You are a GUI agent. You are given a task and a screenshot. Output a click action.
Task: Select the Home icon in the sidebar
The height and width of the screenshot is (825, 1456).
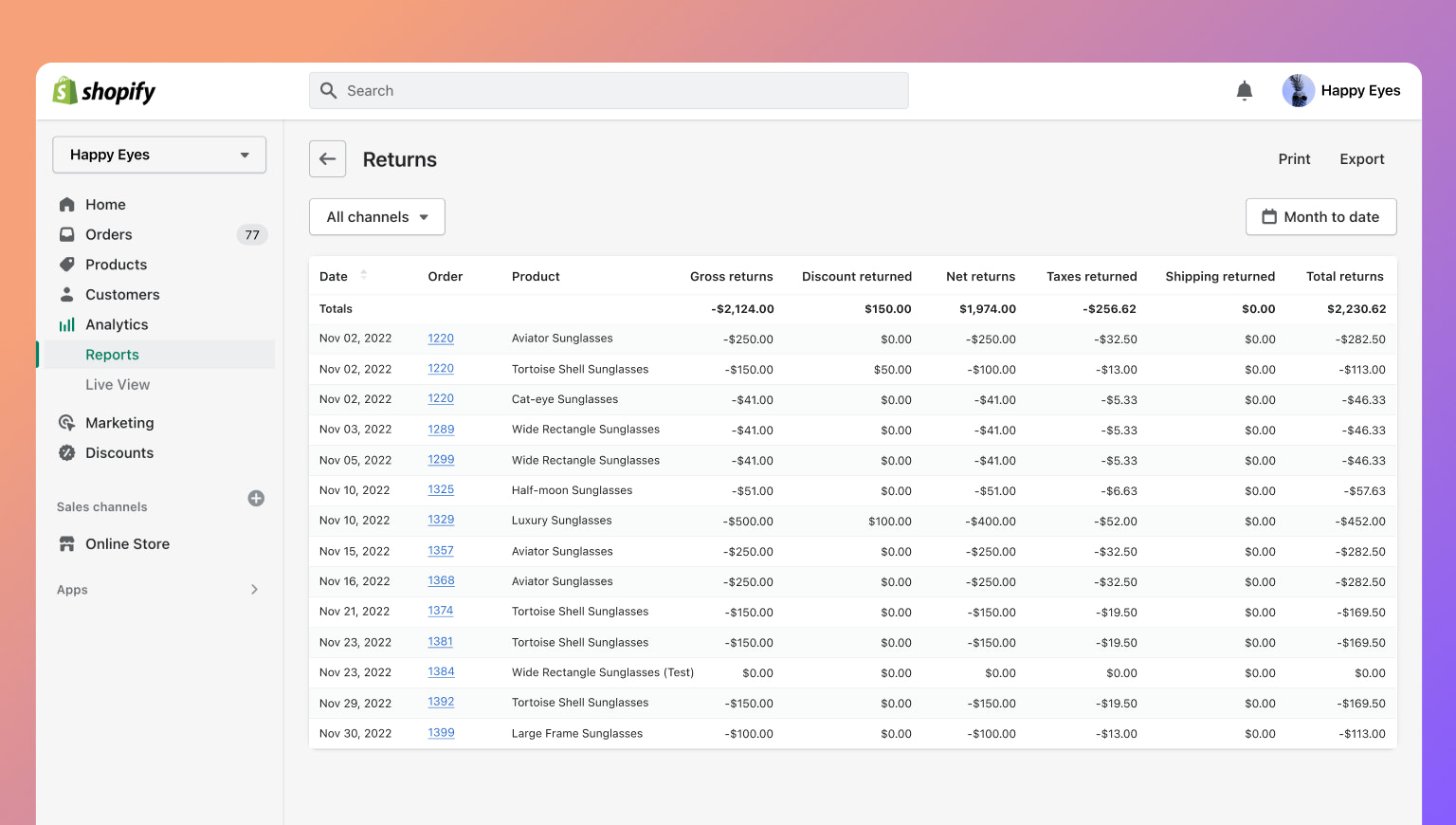coord(66,204)
